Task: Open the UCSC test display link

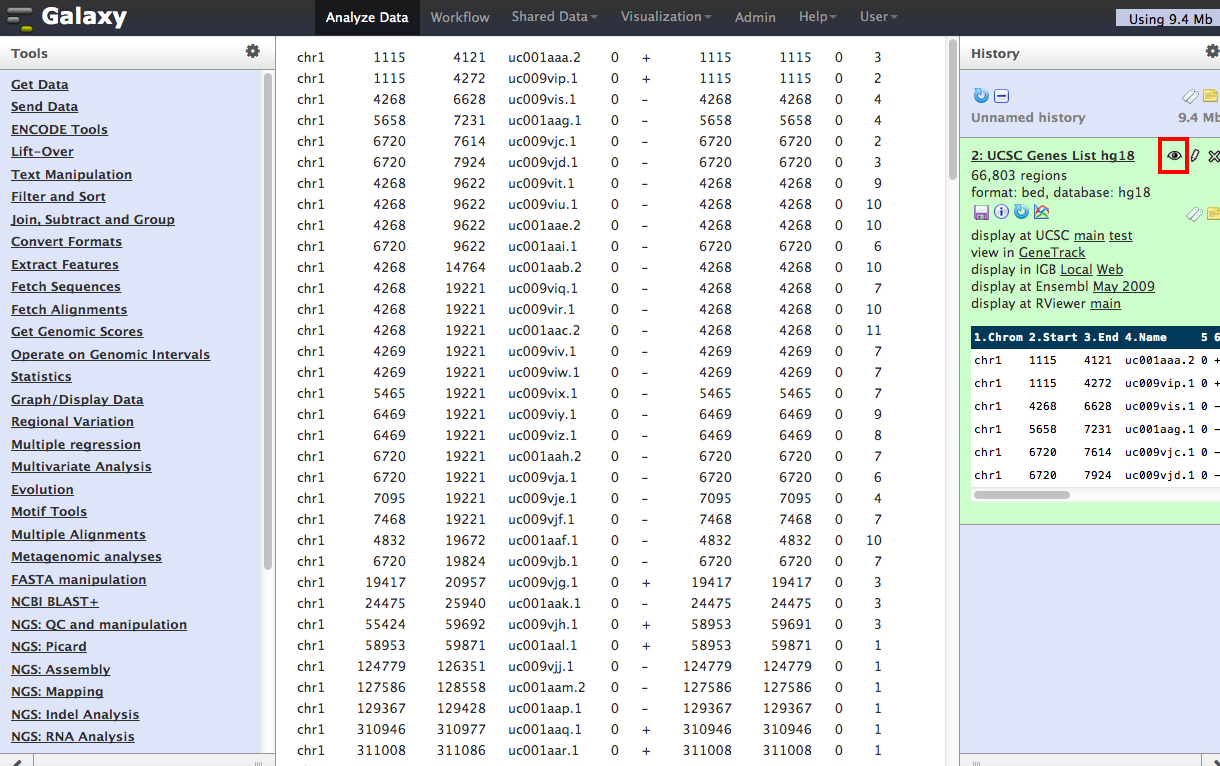Action: [x=1120, y=236]
